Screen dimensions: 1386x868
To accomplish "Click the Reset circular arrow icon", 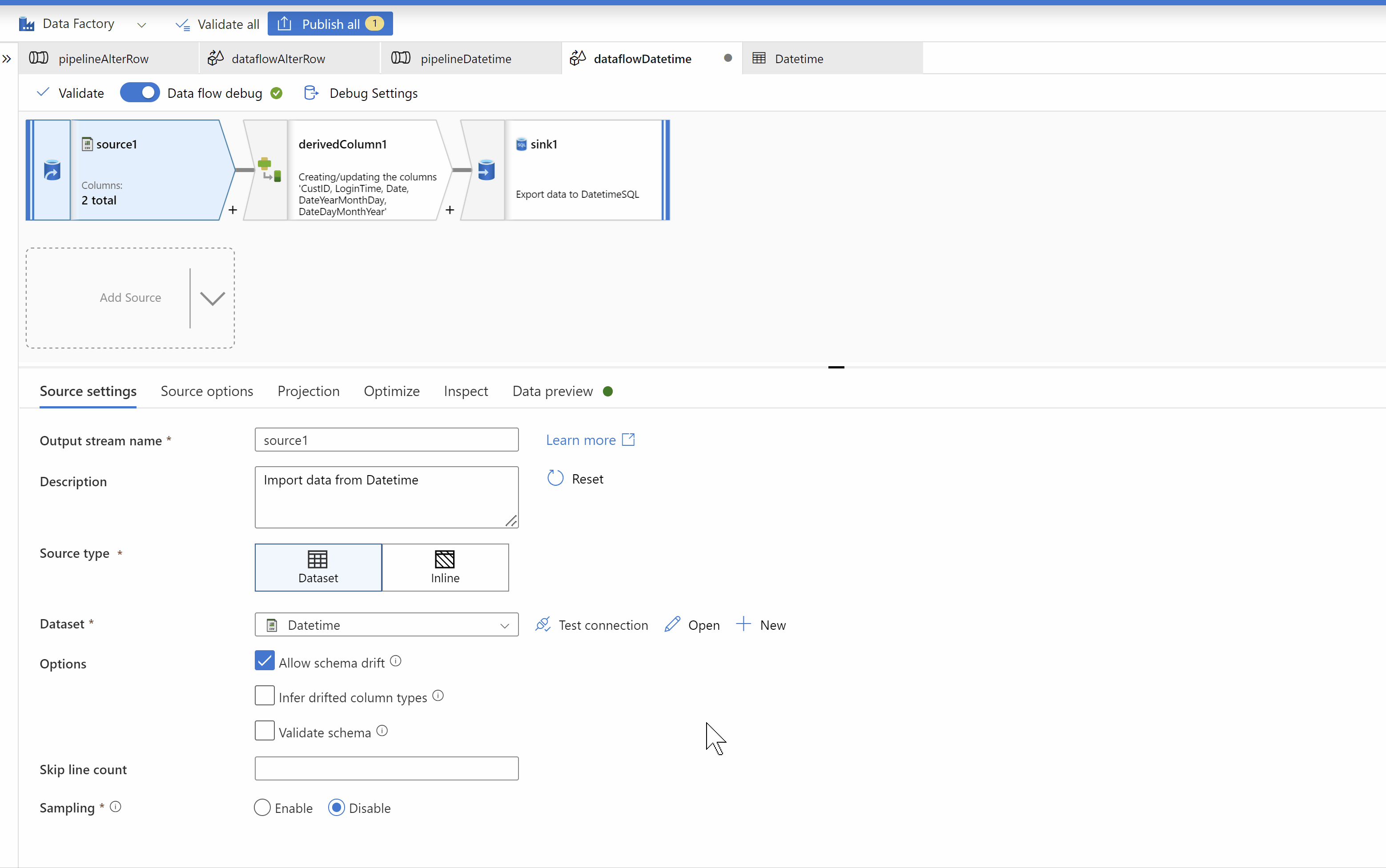I will coord(555,478).
